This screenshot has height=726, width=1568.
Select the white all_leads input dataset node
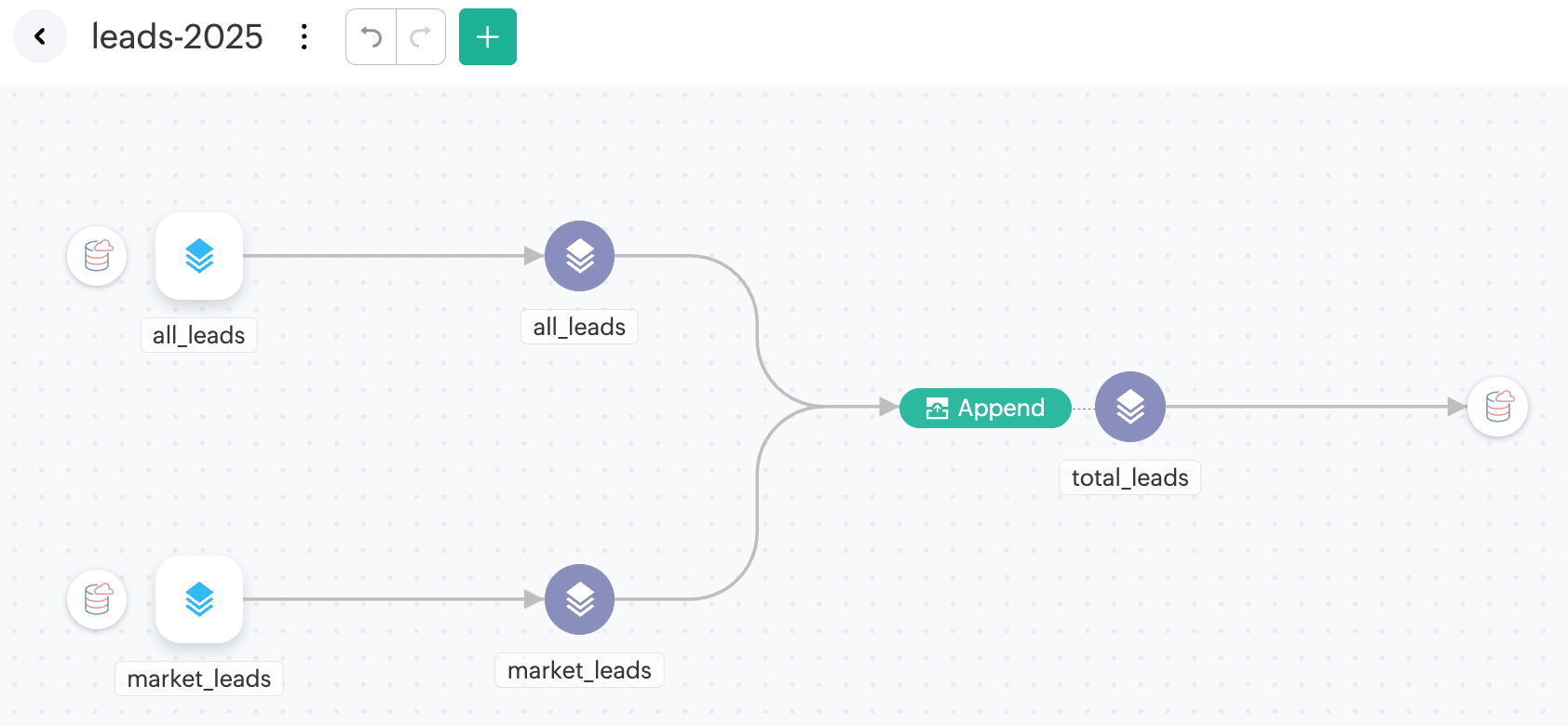click(x=199, y=256)
